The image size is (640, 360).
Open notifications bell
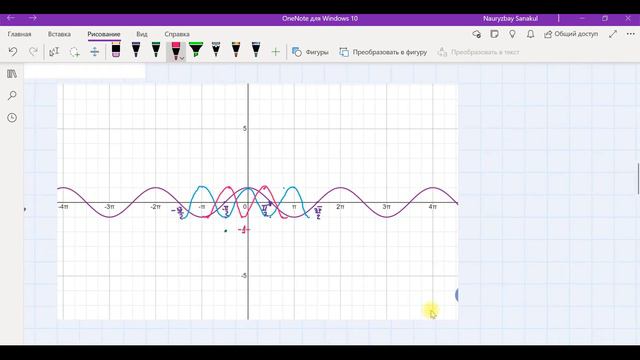(x=530, y=34)
